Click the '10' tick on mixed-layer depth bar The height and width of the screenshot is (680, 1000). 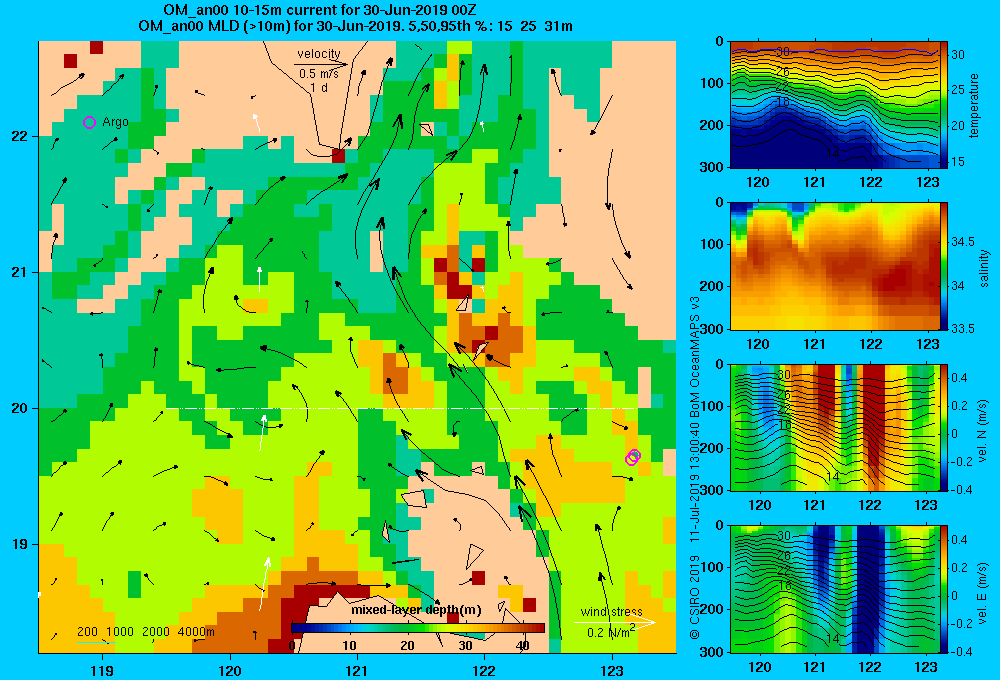click(349, 646)
